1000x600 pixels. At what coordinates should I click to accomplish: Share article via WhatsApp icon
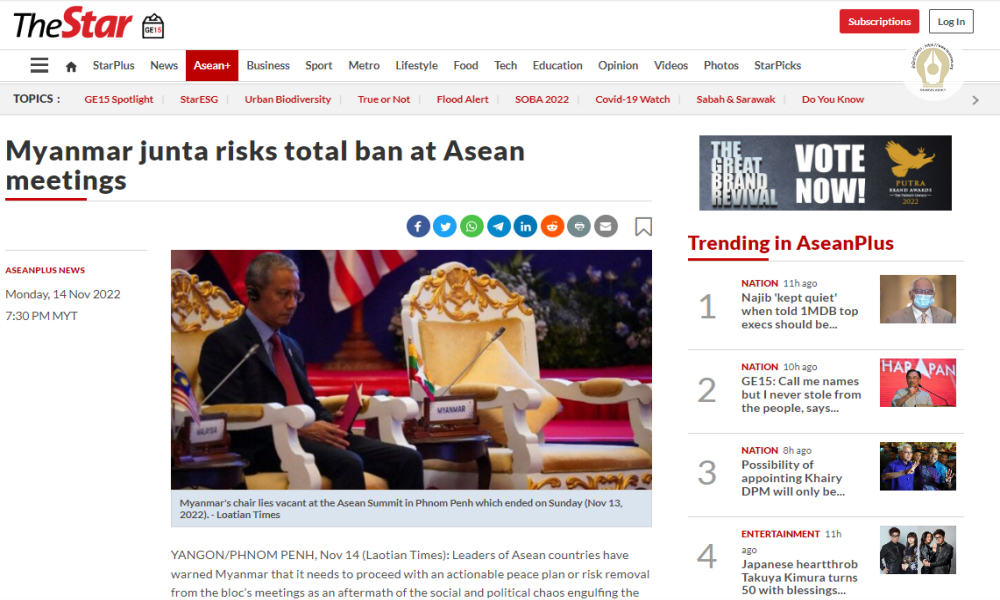click(472, 226)
